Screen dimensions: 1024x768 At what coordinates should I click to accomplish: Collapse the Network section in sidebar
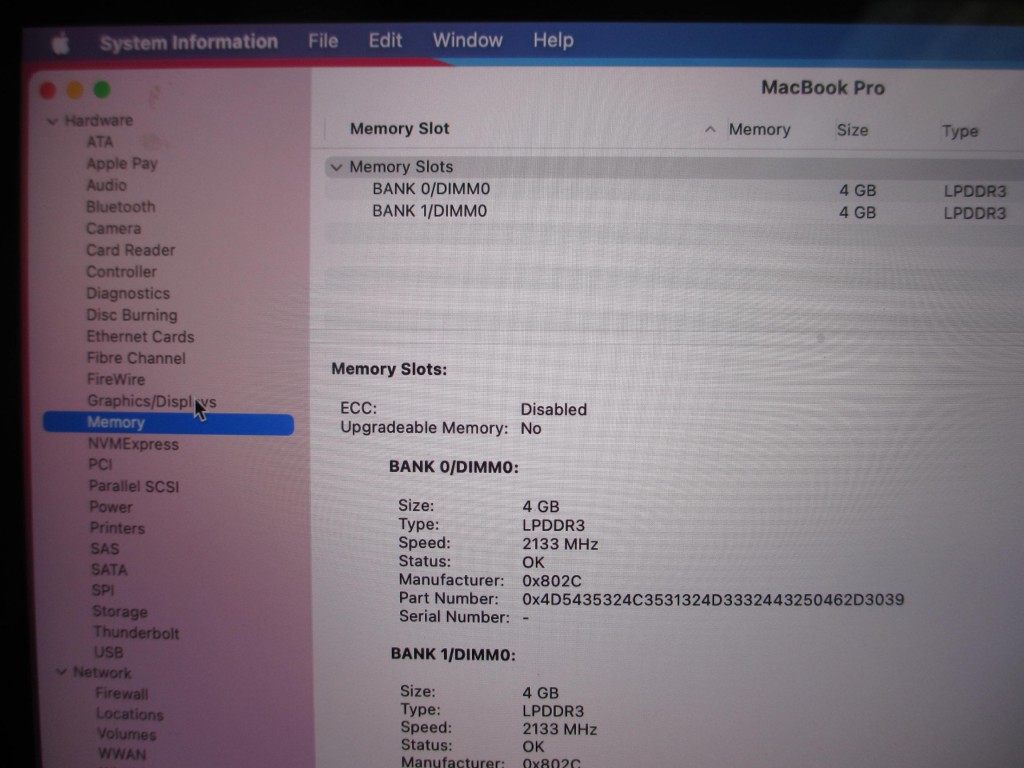coord(61,672)
